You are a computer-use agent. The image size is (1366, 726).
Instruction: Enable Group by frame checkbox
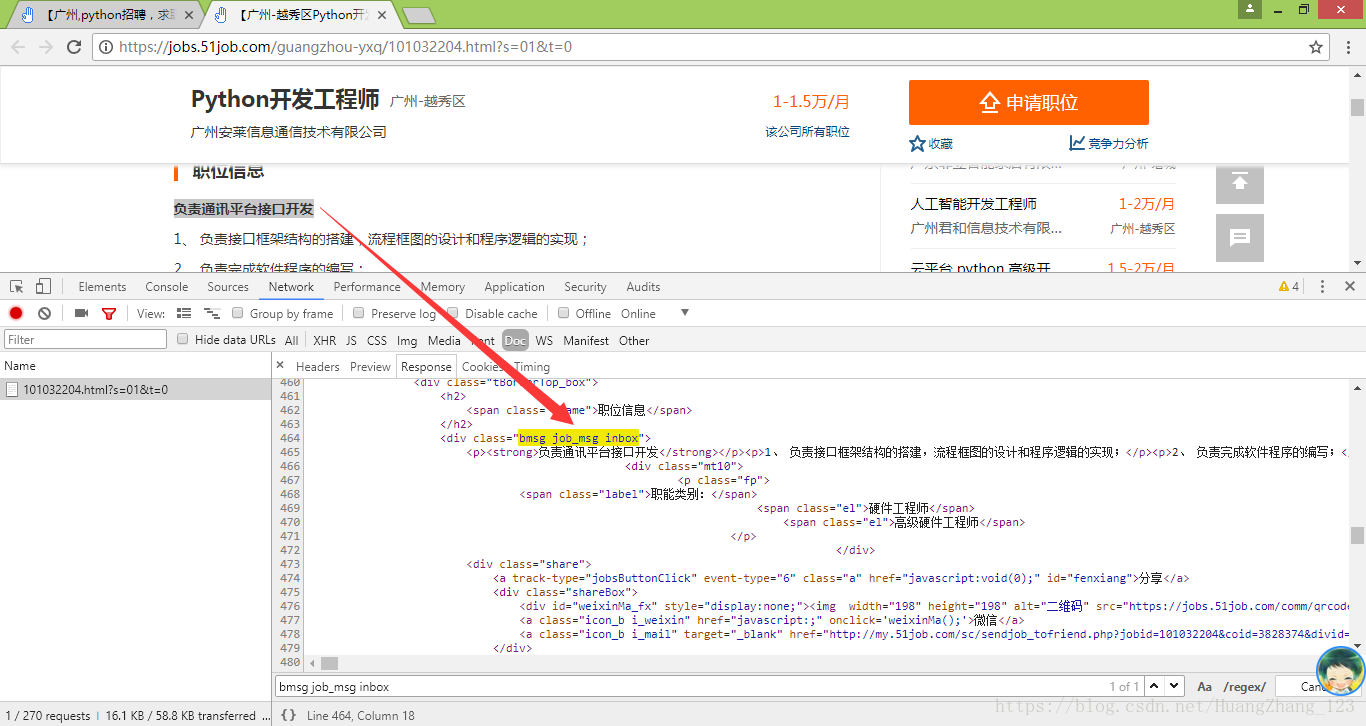pyautogui.click(x=238, y=313)
